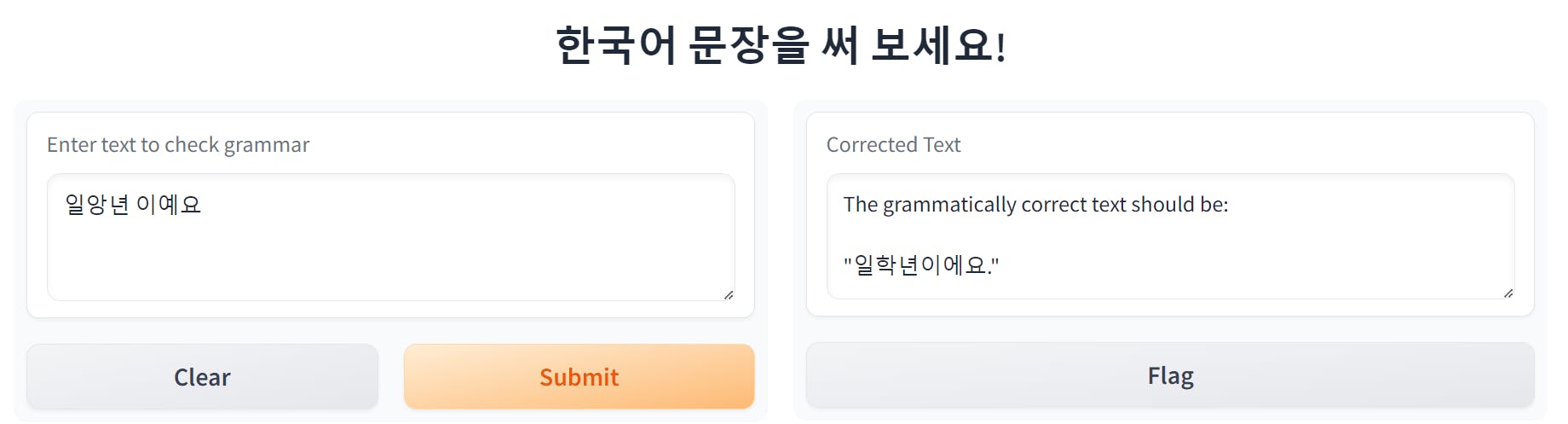The width and height of the screenshot is (1568, 424).
Task: Click the Corrected Text box resize handle
Action: click(x=1508, y=293)
